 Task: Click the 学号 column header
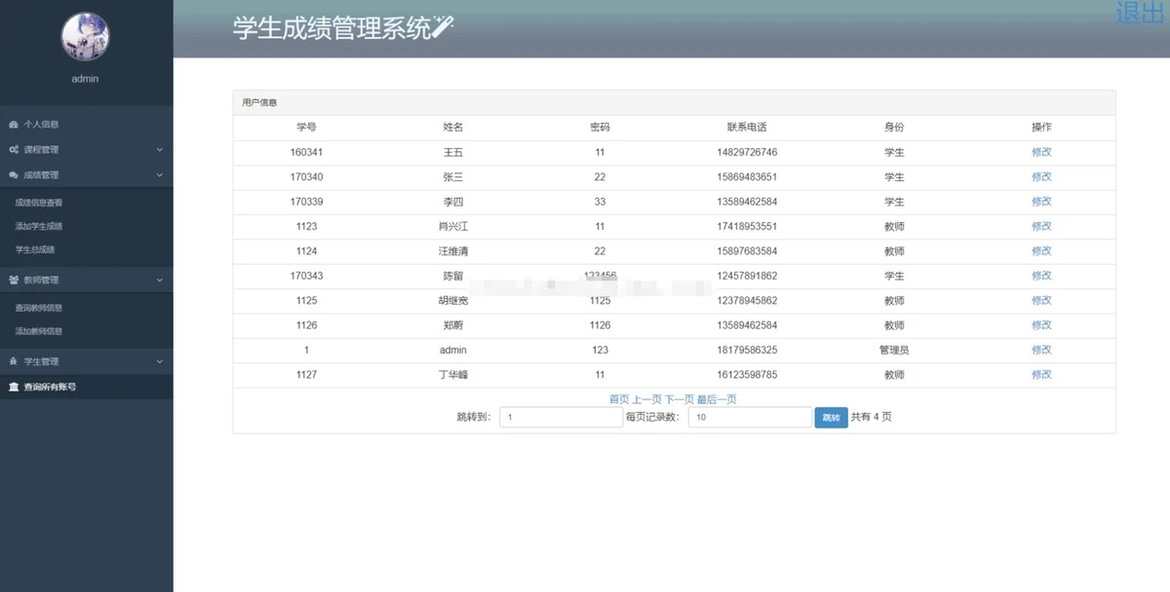point(307,128)
